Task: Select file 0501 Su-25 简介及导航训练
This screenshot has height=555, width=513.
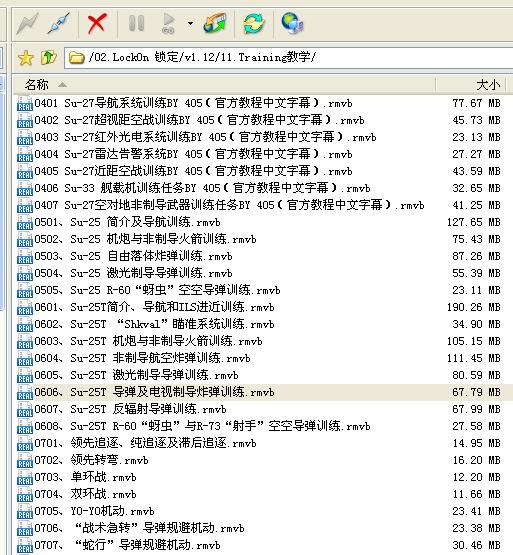Action: (x=127, y=222)
